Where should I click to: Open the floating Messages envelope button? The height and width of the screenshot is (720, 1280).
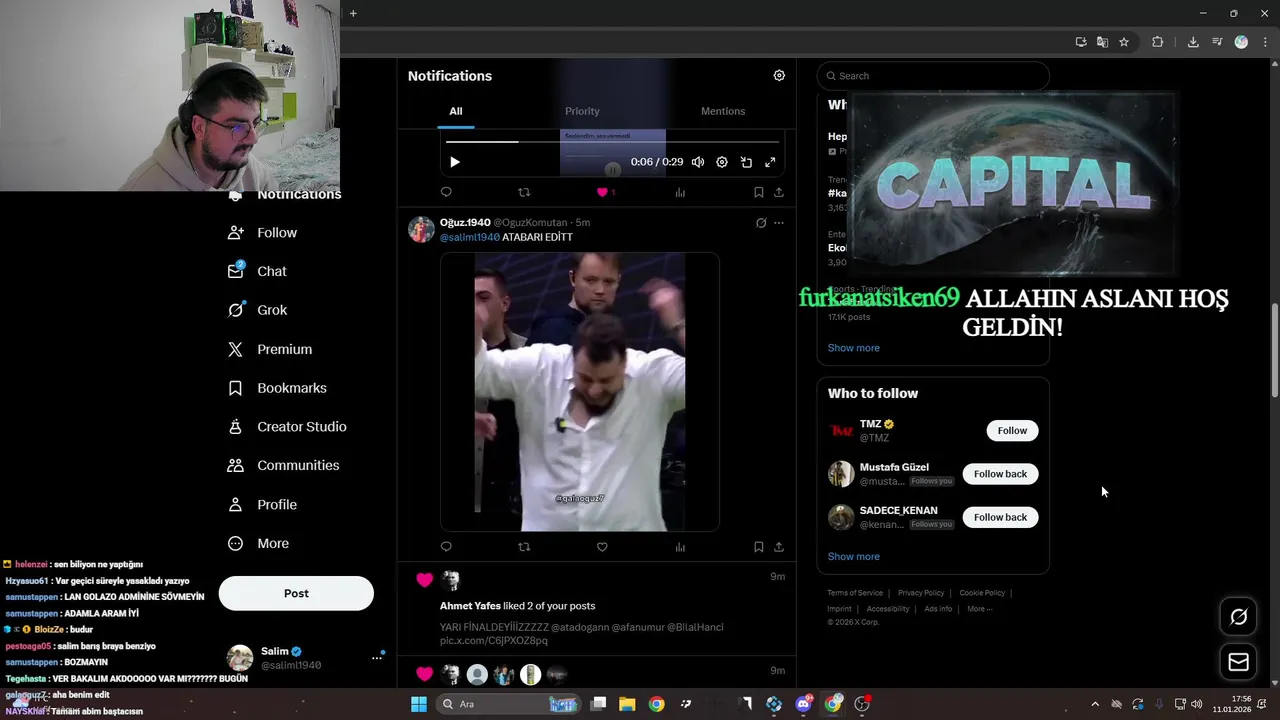click(1238, 662)
